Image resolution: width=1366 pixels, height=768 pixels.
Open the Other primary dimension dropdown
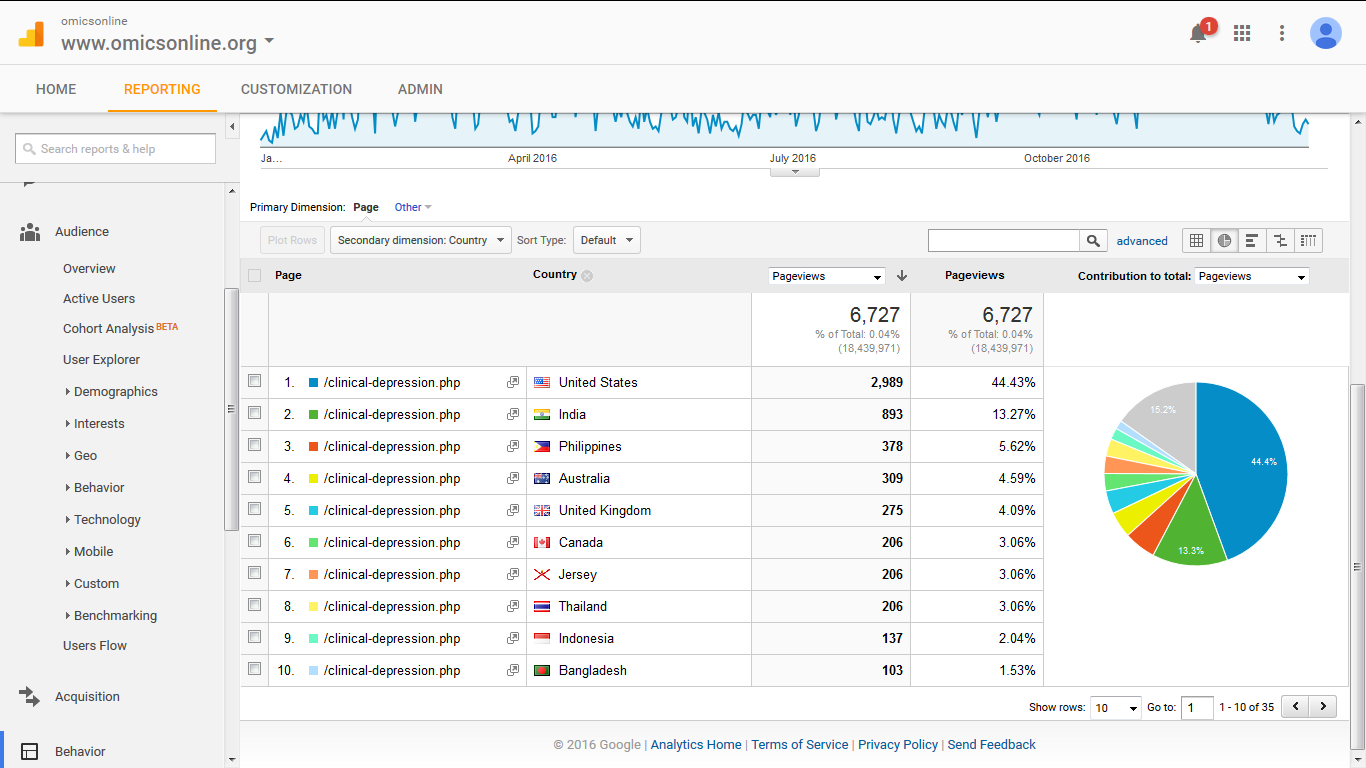click(413, 207)
